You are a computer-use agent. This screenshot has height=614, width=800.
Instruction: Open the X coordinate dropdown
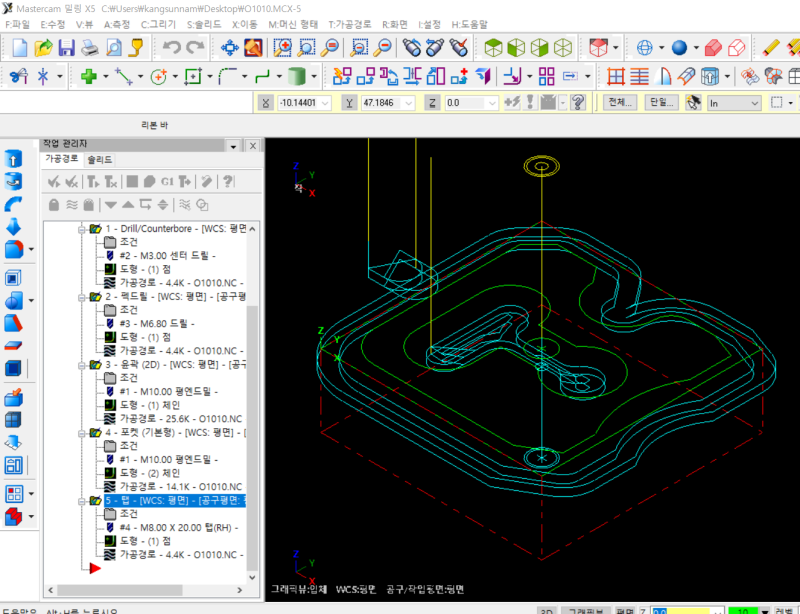[x=324, y=102]
